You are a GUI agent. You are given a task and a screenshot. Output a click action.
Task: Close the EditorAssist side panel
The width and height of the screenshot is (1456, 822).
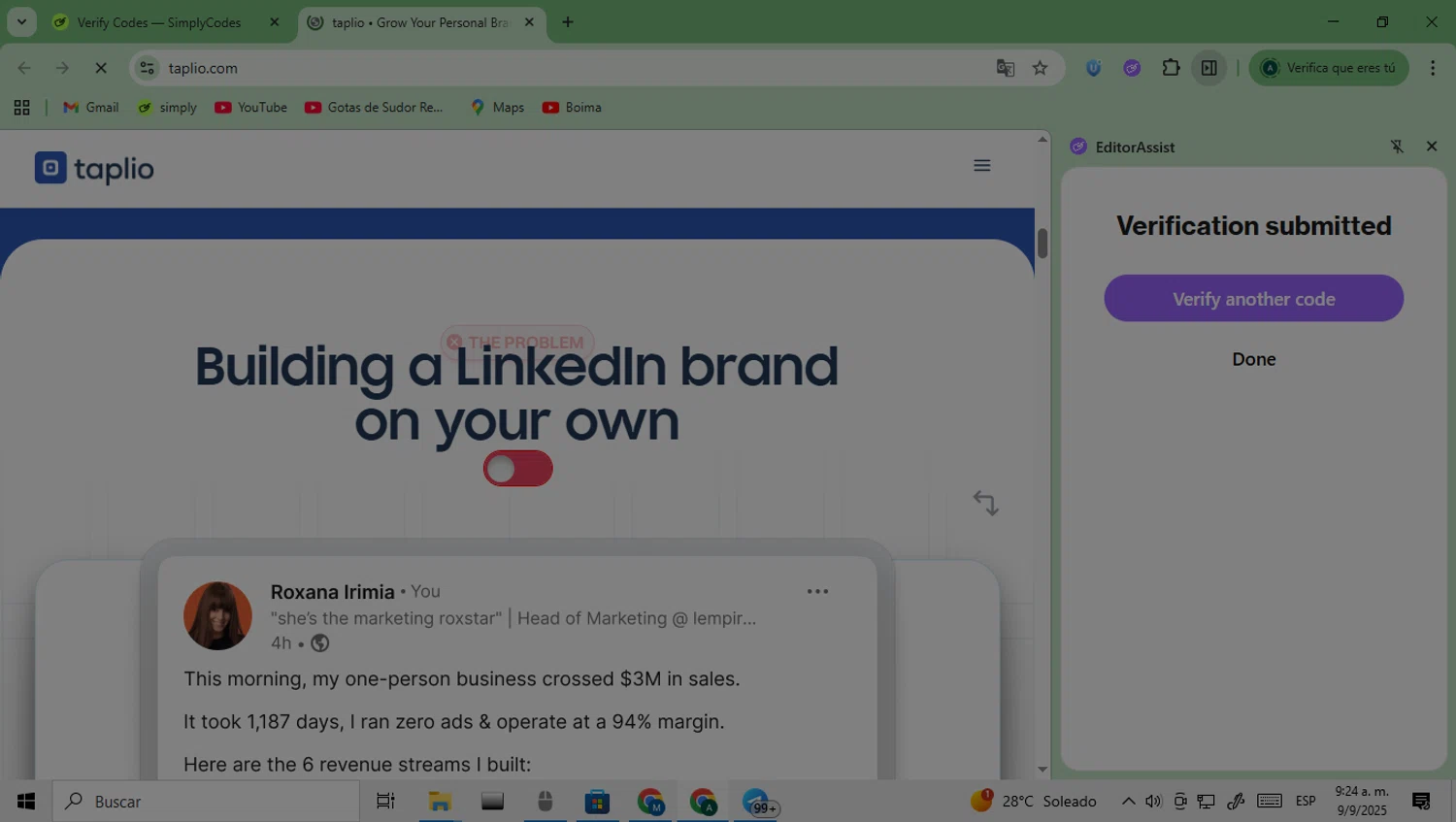[x=1431, y=147]
